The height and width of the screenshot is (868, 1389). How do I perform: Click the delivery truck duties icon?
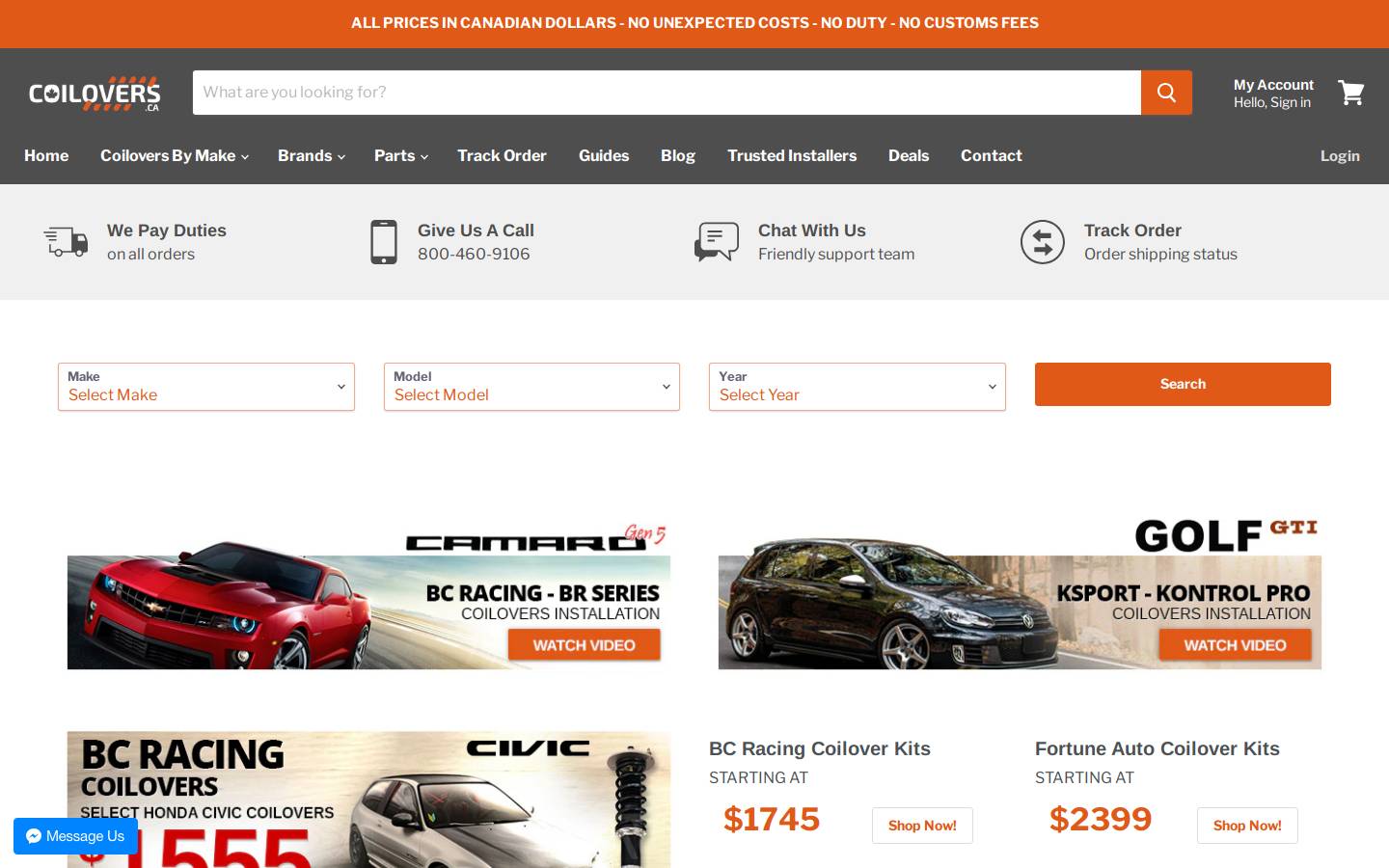[66, 241]
